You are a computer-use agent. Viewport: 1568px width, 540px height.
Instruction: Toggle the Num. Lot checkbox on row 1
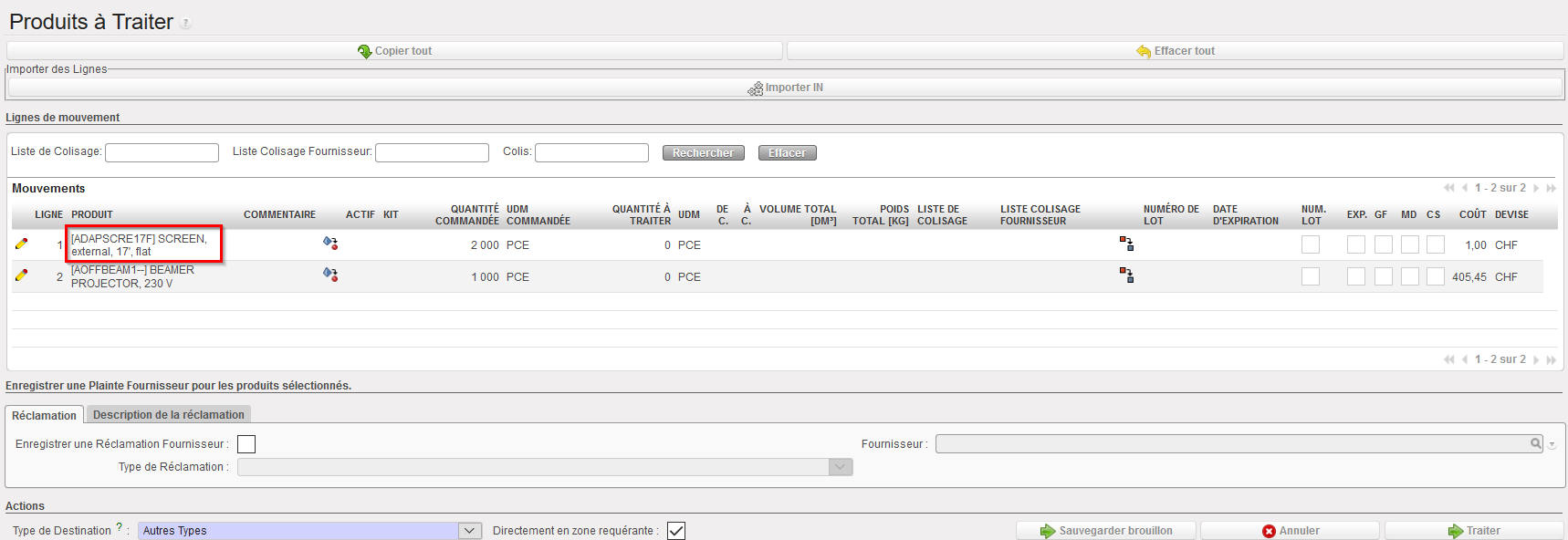point(1311,244)
